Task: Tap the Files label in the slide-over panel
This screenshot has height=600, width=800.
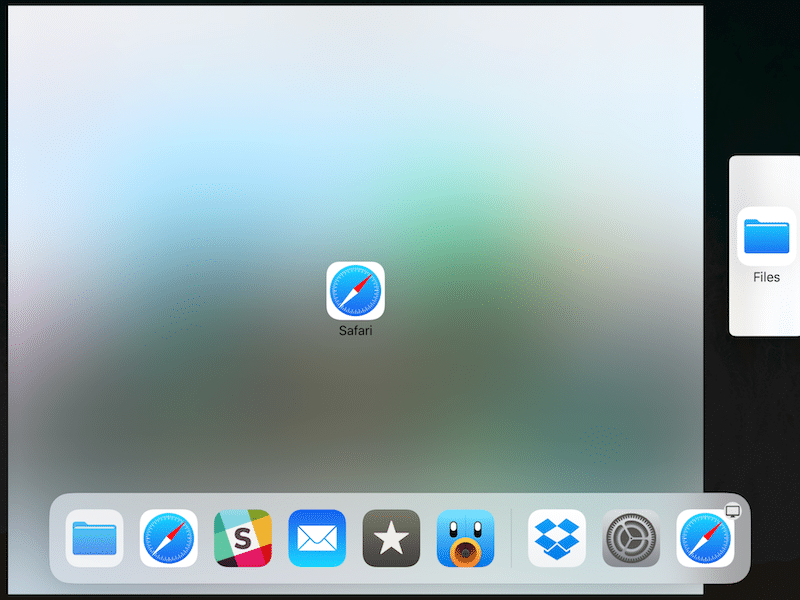Action: [x=765, y=276]
